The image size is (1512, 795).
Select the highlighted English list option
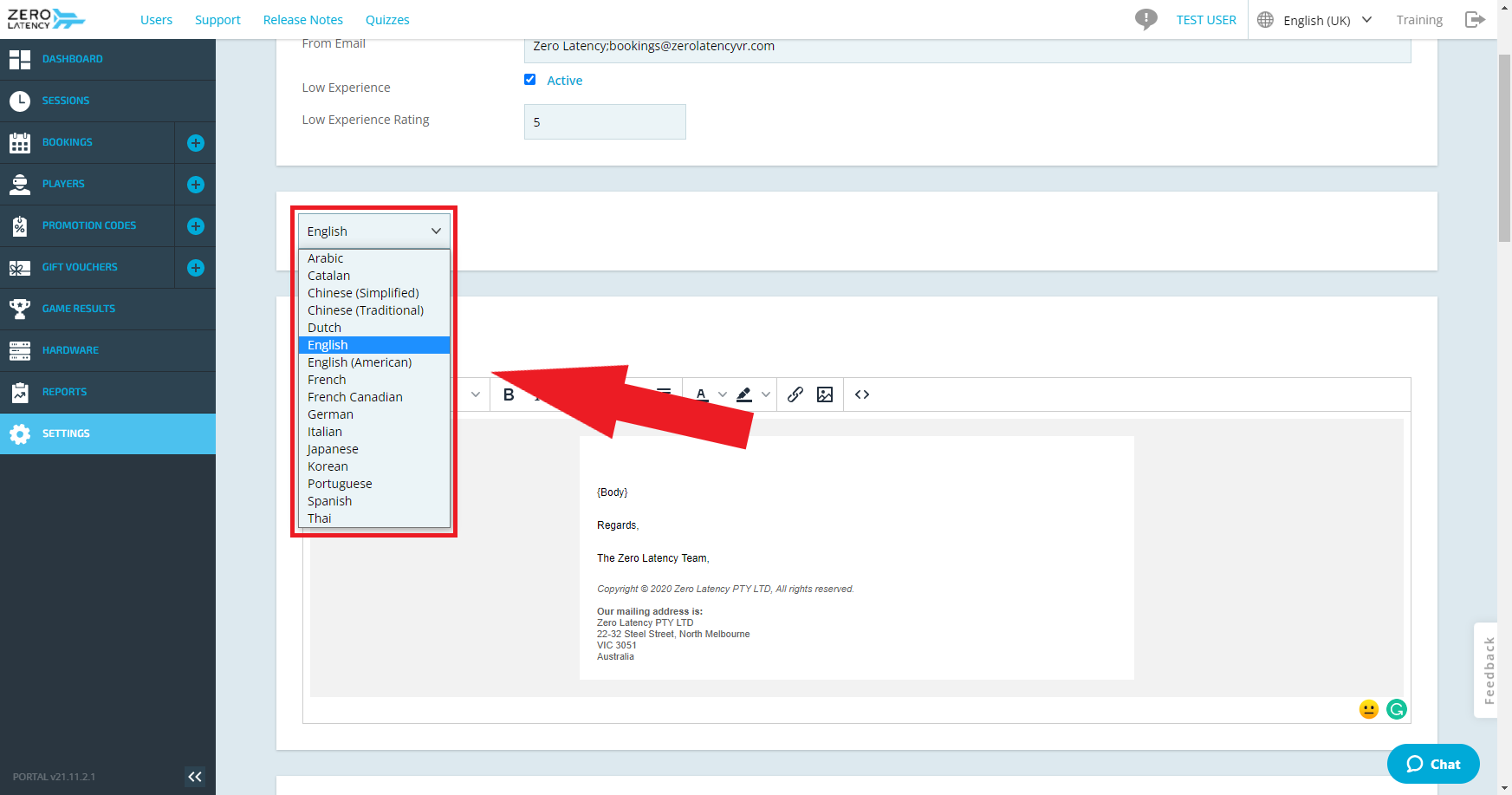(x=374, y=345)
